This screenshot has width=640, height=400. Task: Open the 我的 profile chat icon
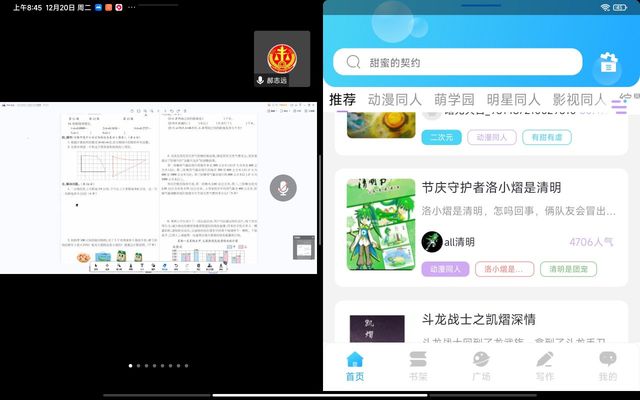click(607, 360)
